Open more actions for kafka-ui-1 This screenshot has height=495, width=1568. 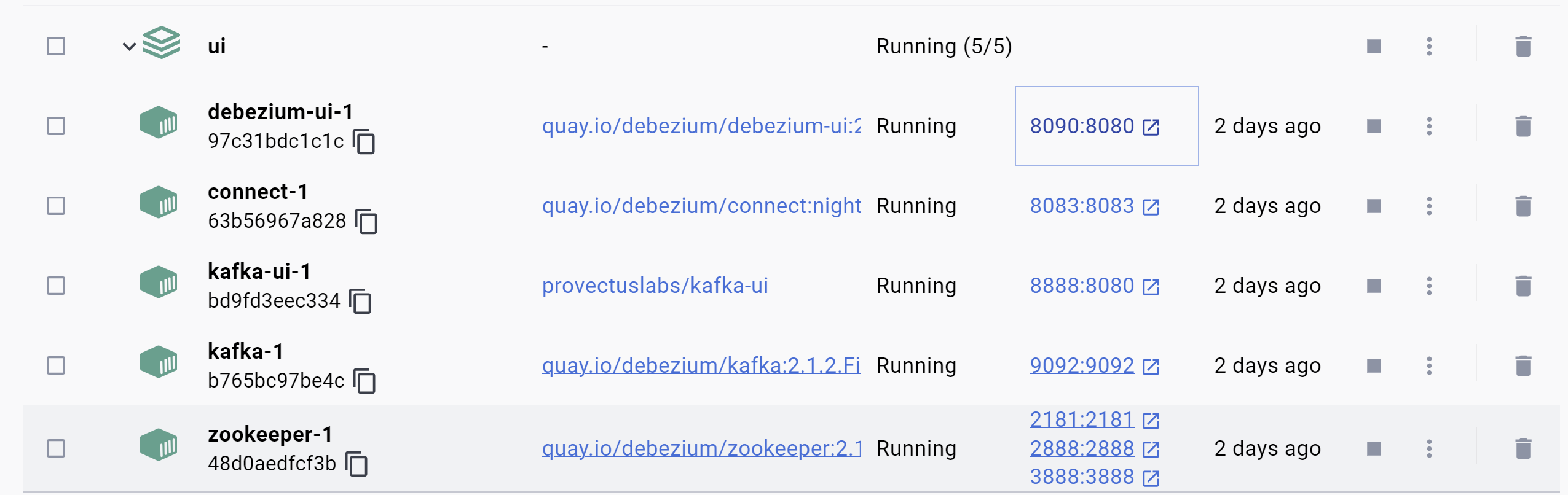point(1429,286)
